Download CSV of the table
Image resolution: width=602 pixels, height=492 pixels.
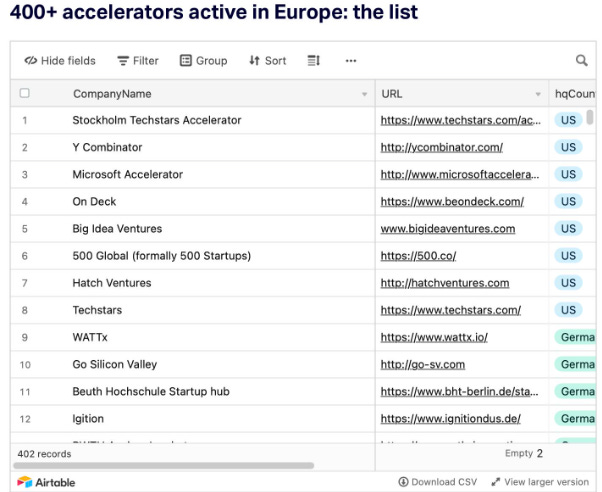(438, 482)
